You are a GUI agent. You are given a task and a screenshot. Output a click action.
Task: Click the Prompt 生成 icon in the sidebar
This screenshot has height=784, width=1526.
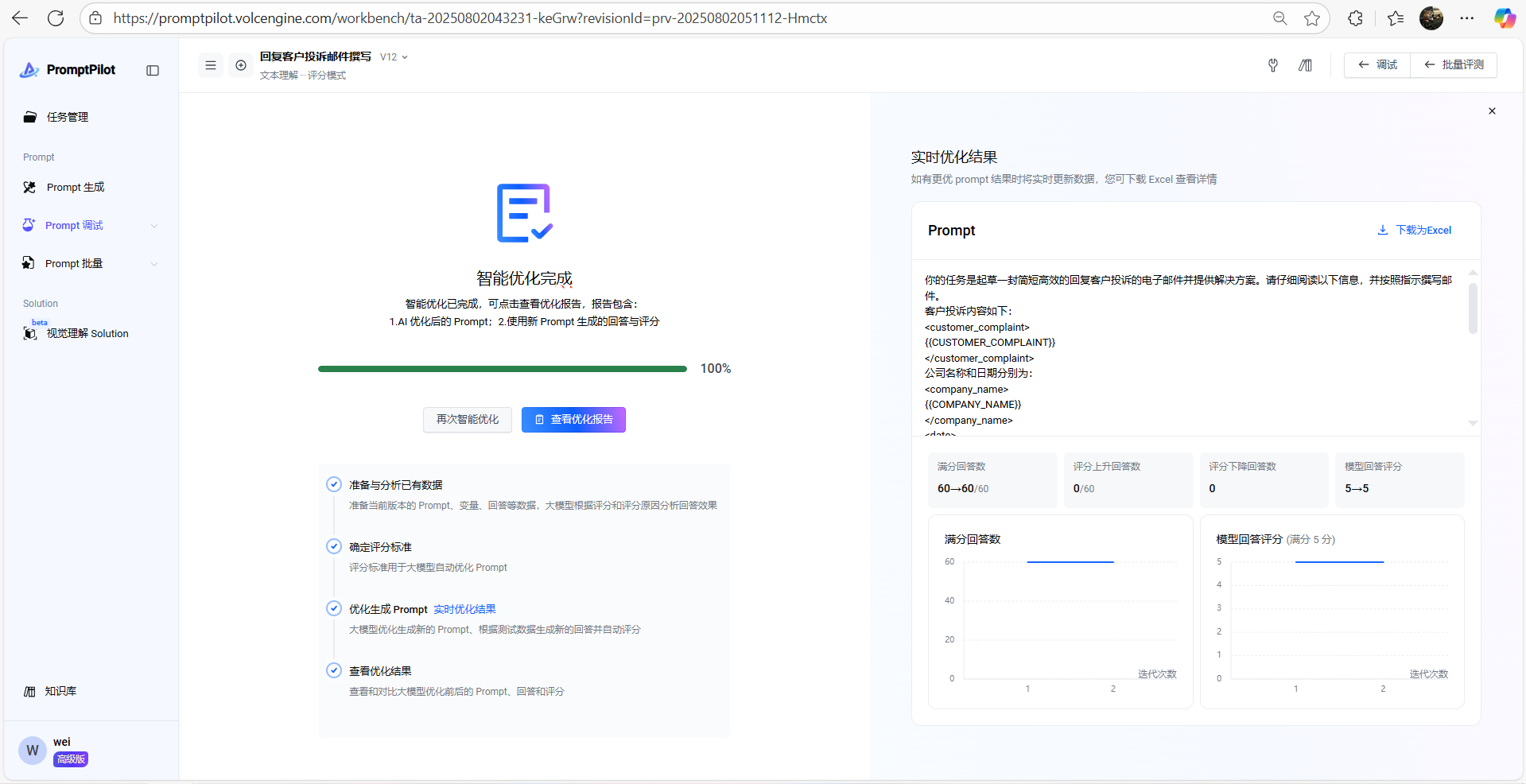coord(30,187)
